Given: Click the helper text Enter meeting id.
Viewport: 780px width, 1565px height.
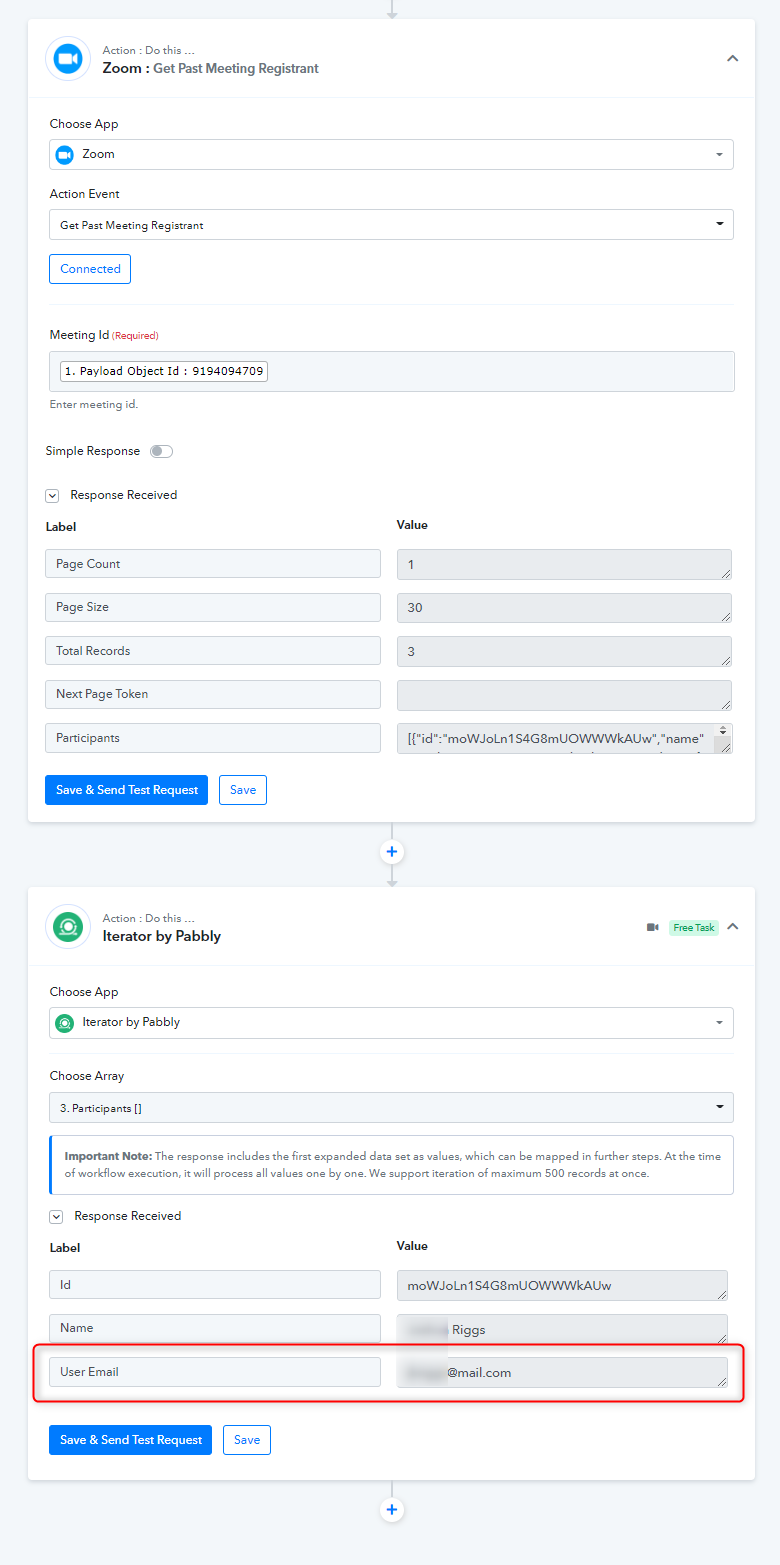Looking at the screenshot, I should [x=94, y=405].
